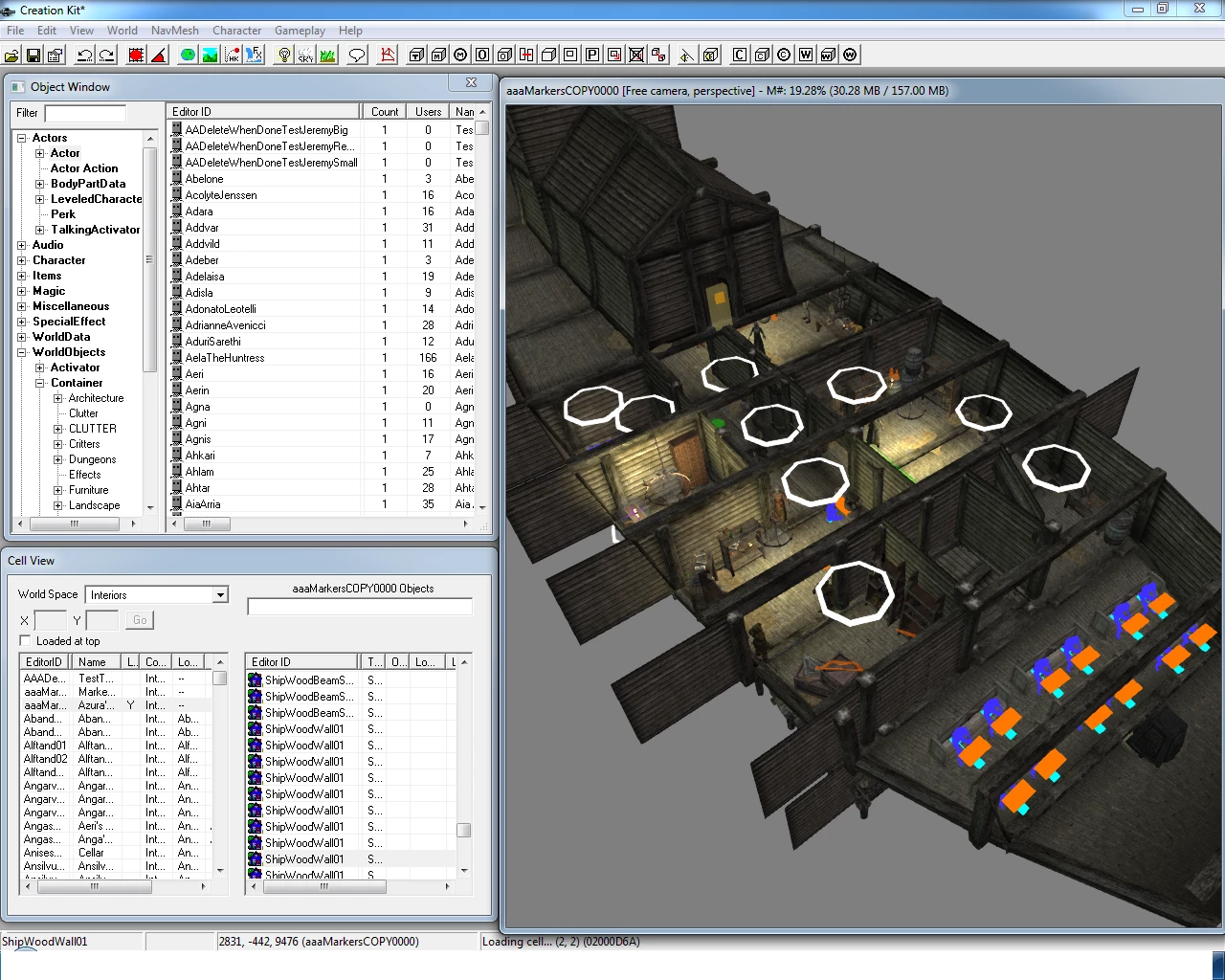Collapse the Container tree node
This screenshot has height=980, width=1225.
40,383
